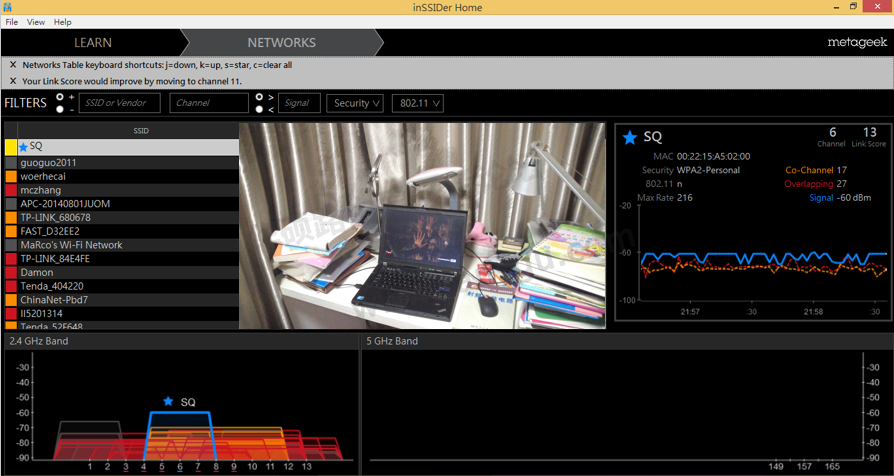Select the greater-than signal radio button
Image resolution: width=894 pixels, height=476 pixels.
pyautogui.click(x=259, y=97)
